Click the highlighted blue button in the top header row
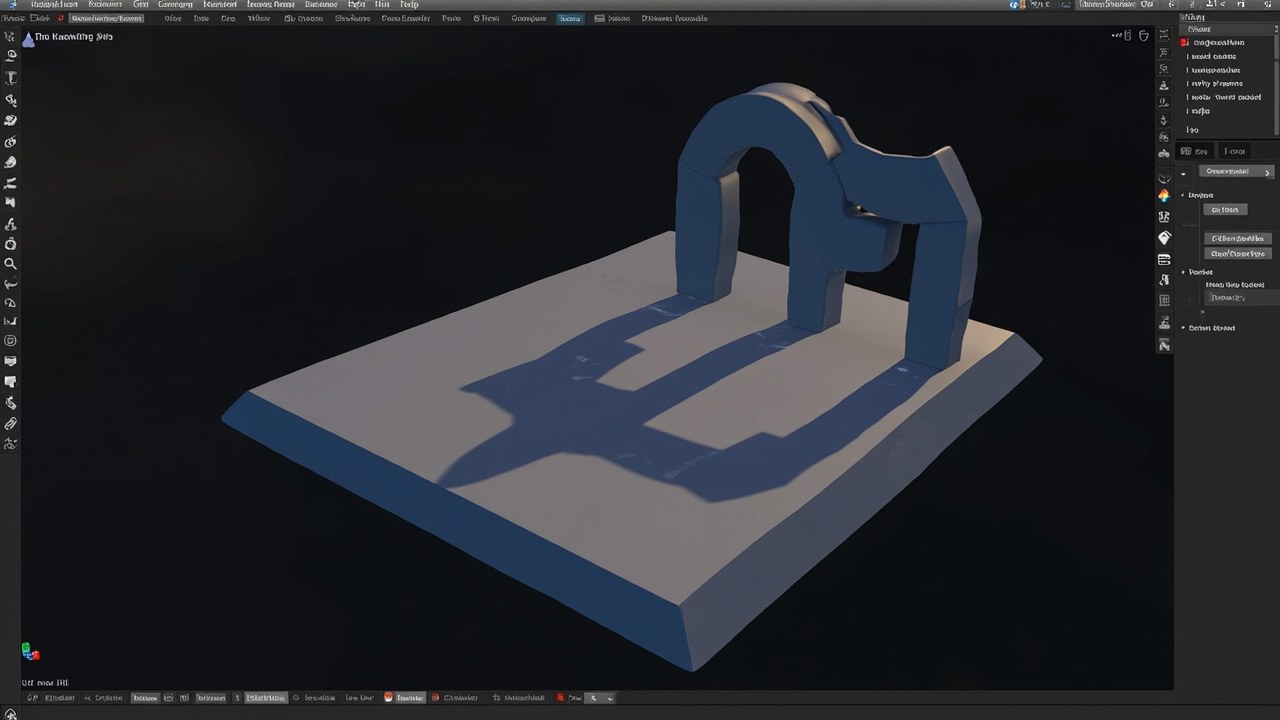Image resolution: width=1280 pixels, height=720 pixels. click(x=570, y=18)
